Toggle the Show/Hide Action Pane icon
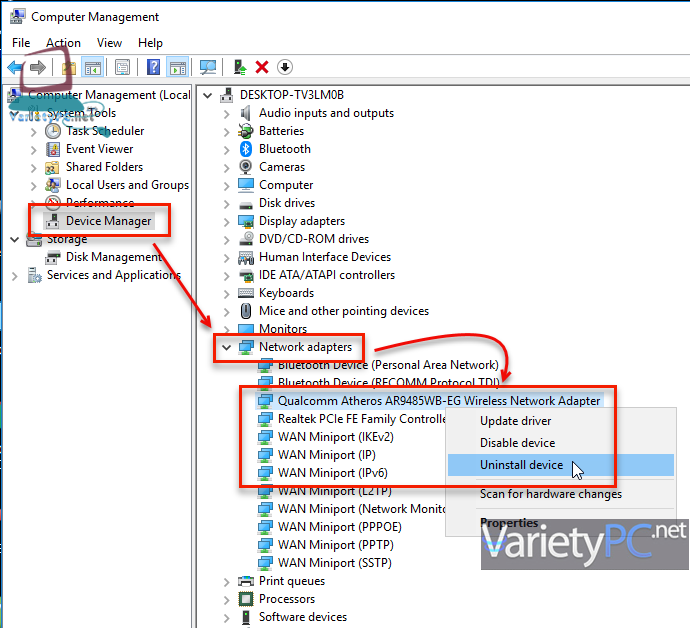690x628 pixels. 178,68
